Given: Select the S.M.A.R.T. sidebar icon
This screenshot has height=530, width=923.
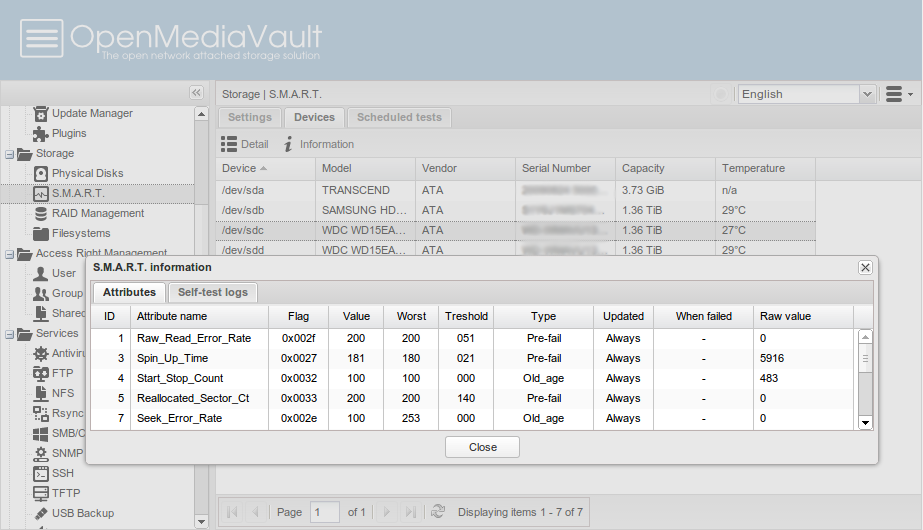Looking at the screenshot, I should pos(41,194).
